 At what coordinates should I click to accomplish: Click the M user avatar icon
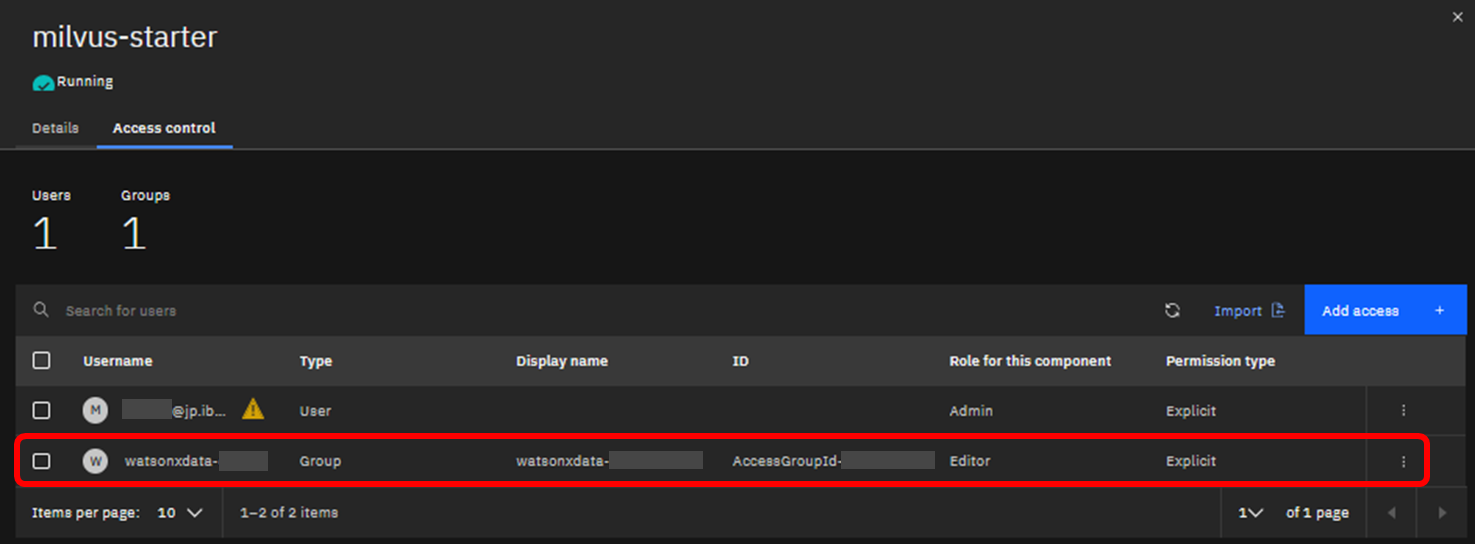click(x=95, y=411)
